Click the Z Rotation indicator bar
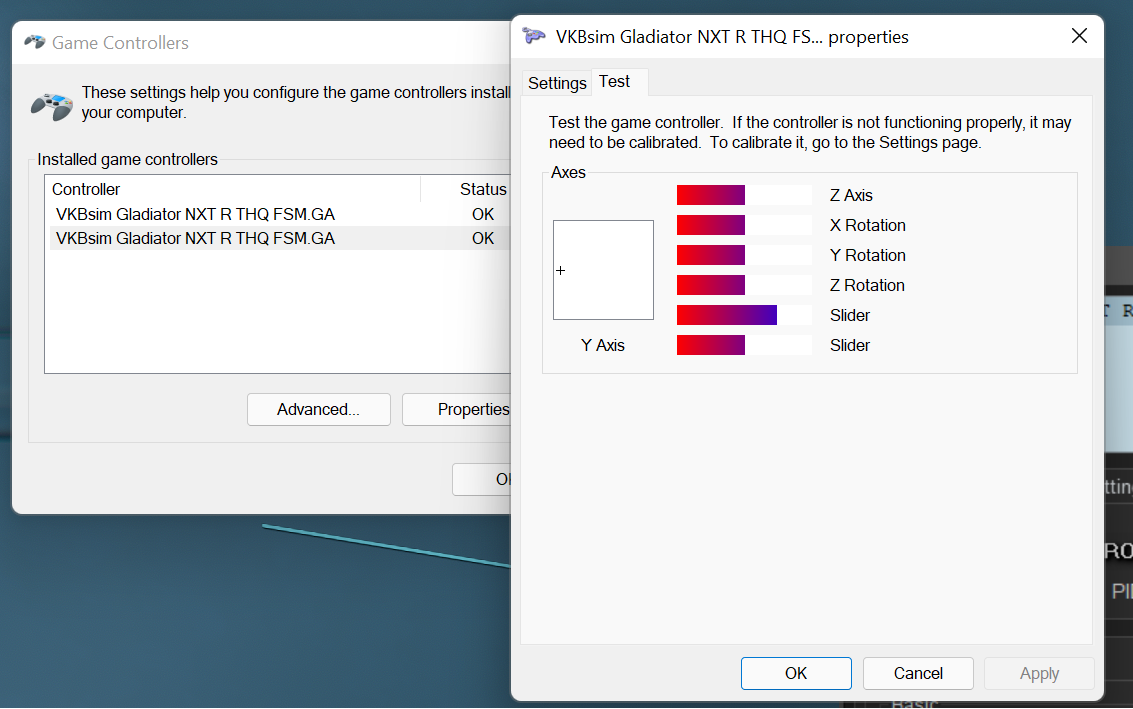This screenshot has height=709, width=1133. tap(744, 285)
